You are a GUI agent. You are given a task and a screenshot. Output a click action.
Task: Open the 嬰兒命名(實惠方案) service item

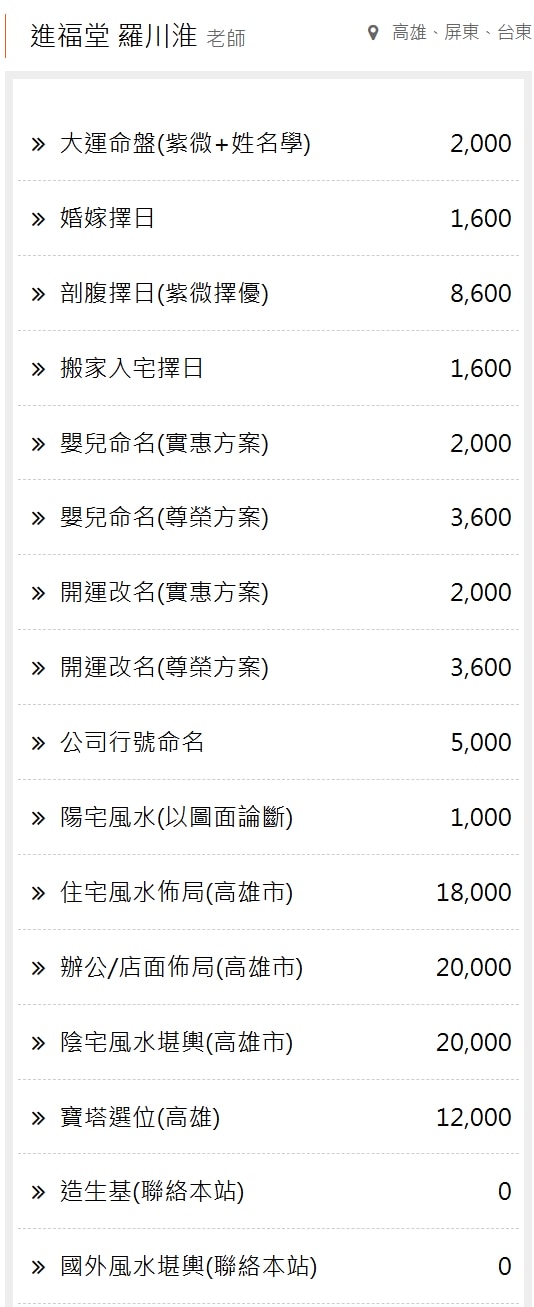(268, 443)
